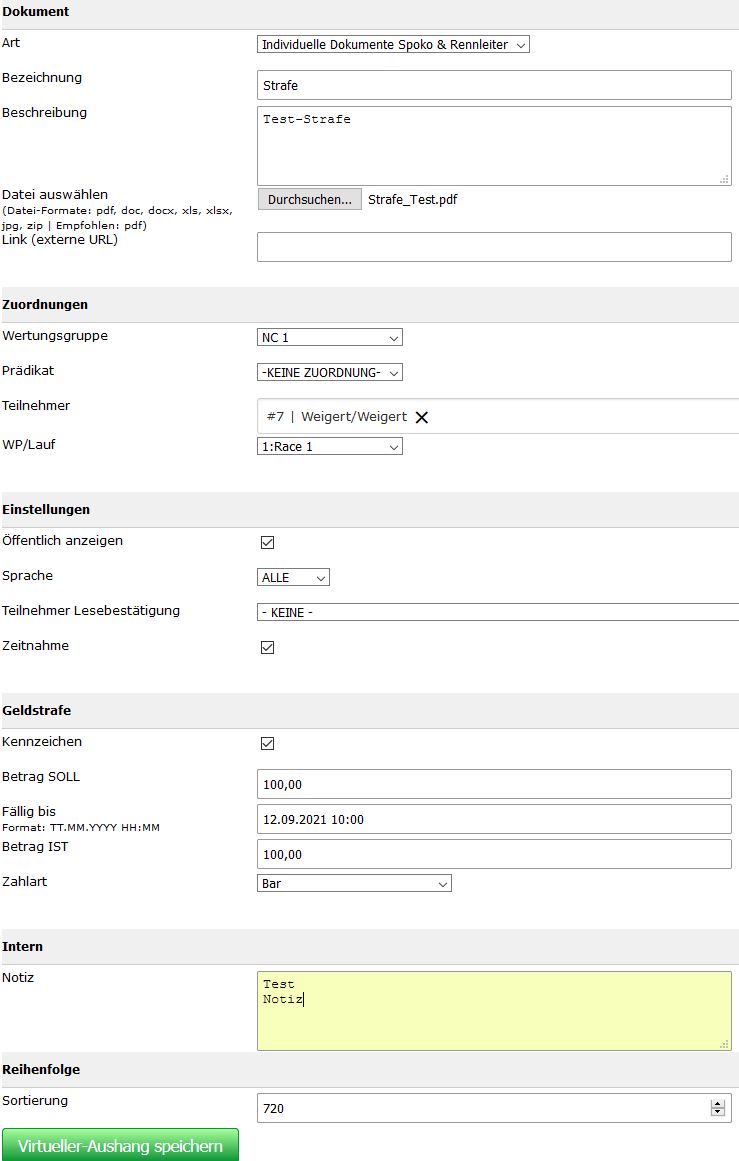Open the Teilnehmer Lesebestätigung selector
Image resolution: width=739 pixels, height=1161 pixels.
pyautogui.click(x=498, y=612)
